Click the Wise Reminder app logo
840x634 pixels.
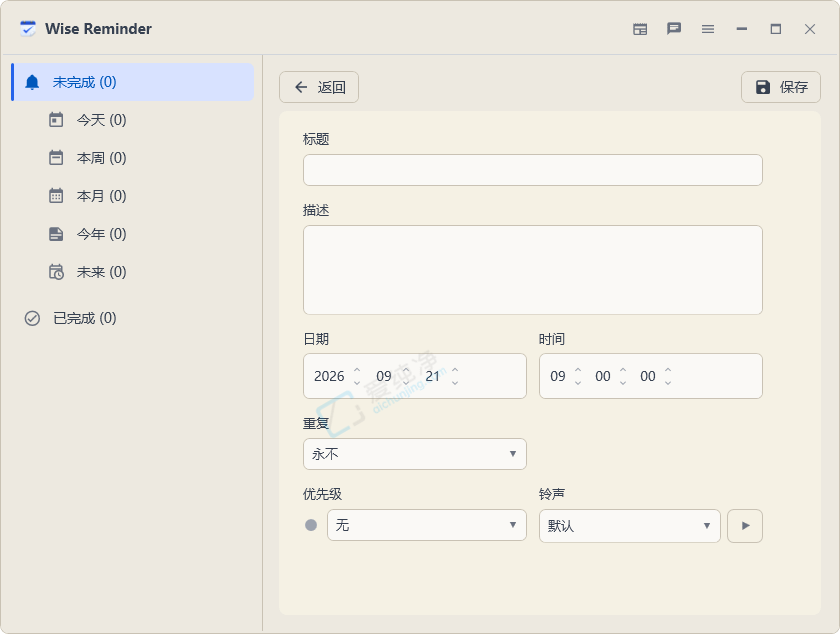click(27, 28)
